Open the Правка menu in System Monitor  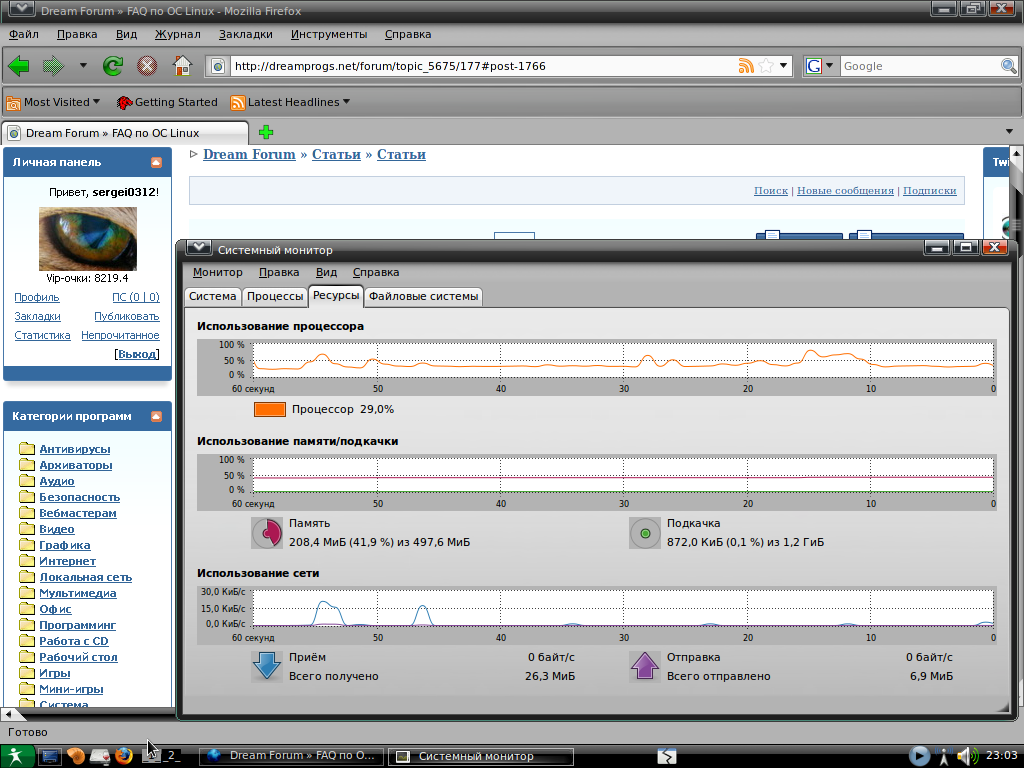click(279, 272)
